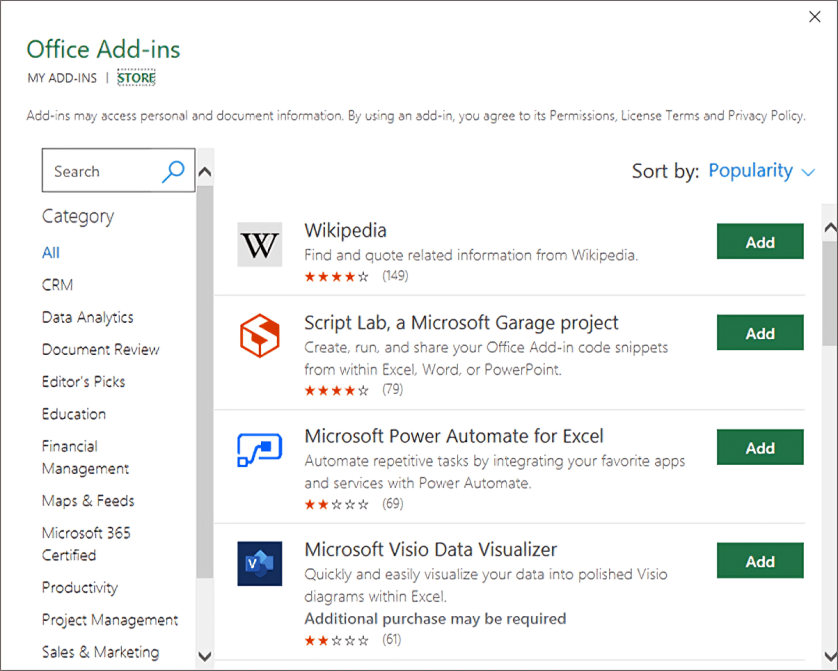Choose the Editor's Picks category
The width and height of the screenshot is (838, 671).
point(83,381)
